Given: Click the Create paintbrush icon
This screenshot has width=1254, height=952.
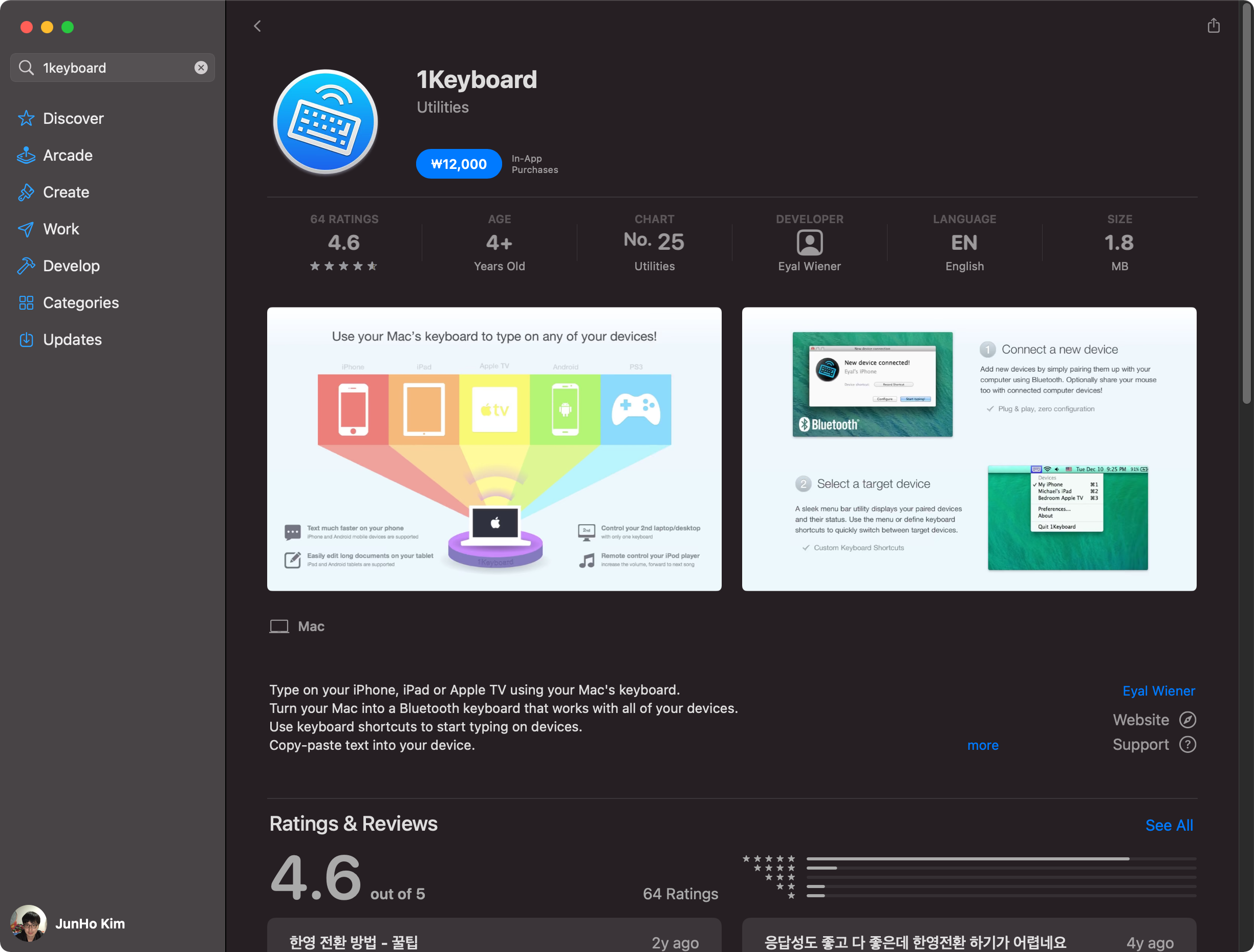Looking at the screenshot, I should pyautogui.click(x=26, y=192).
